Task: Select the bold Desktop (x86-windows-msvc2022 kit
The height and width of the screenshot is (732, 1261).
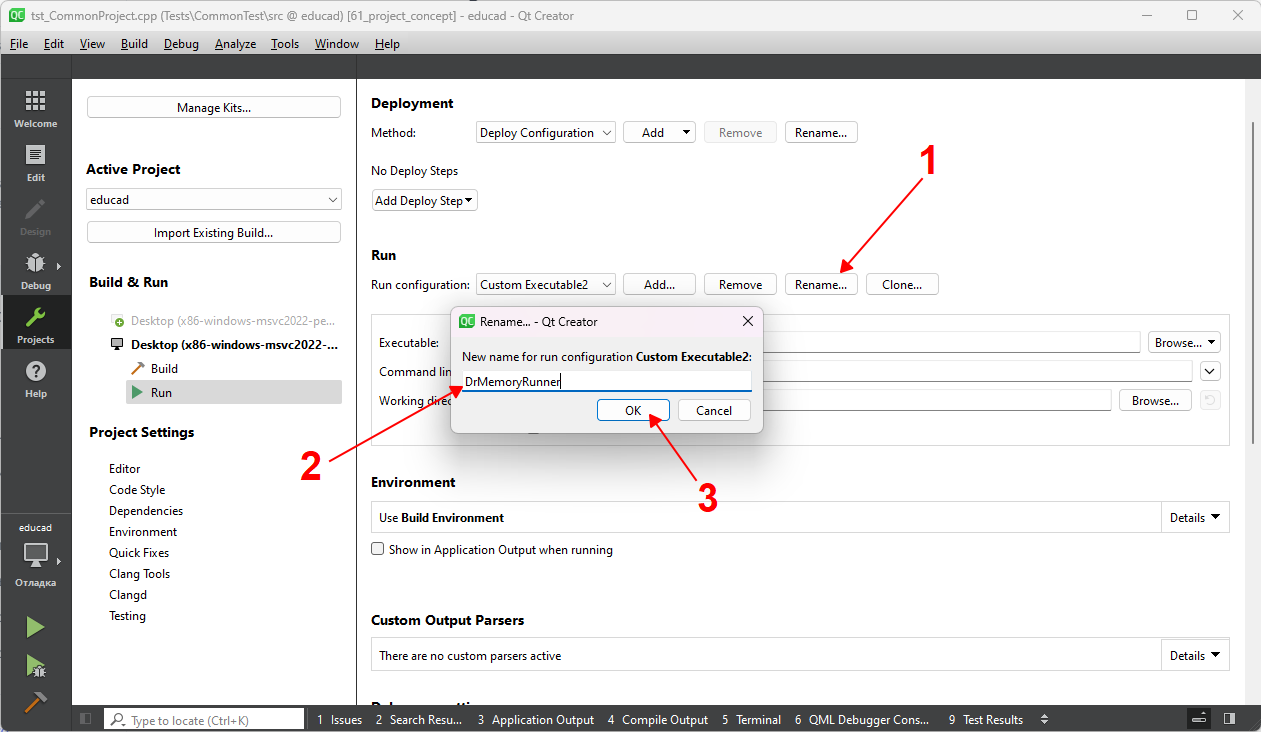Action: coord(235,344)
